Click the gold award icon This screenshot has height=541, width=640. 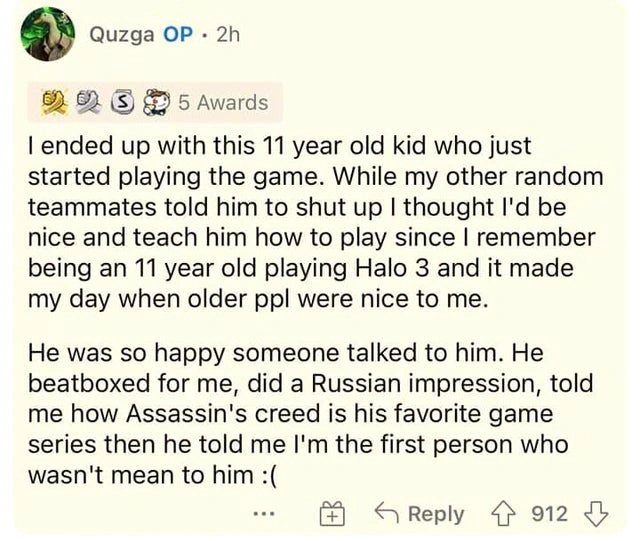pos(55,102)
